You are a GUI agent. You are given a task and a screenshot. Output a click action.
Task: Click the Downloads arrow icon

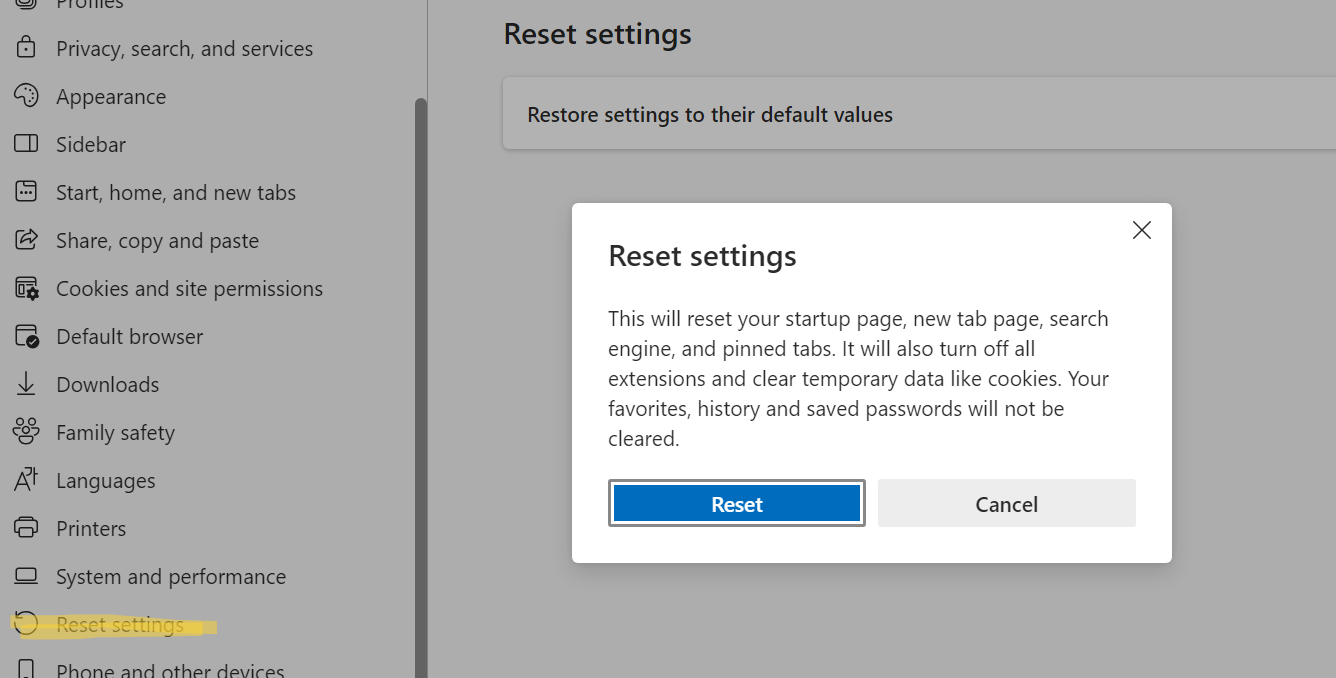[x=26, y=384]
